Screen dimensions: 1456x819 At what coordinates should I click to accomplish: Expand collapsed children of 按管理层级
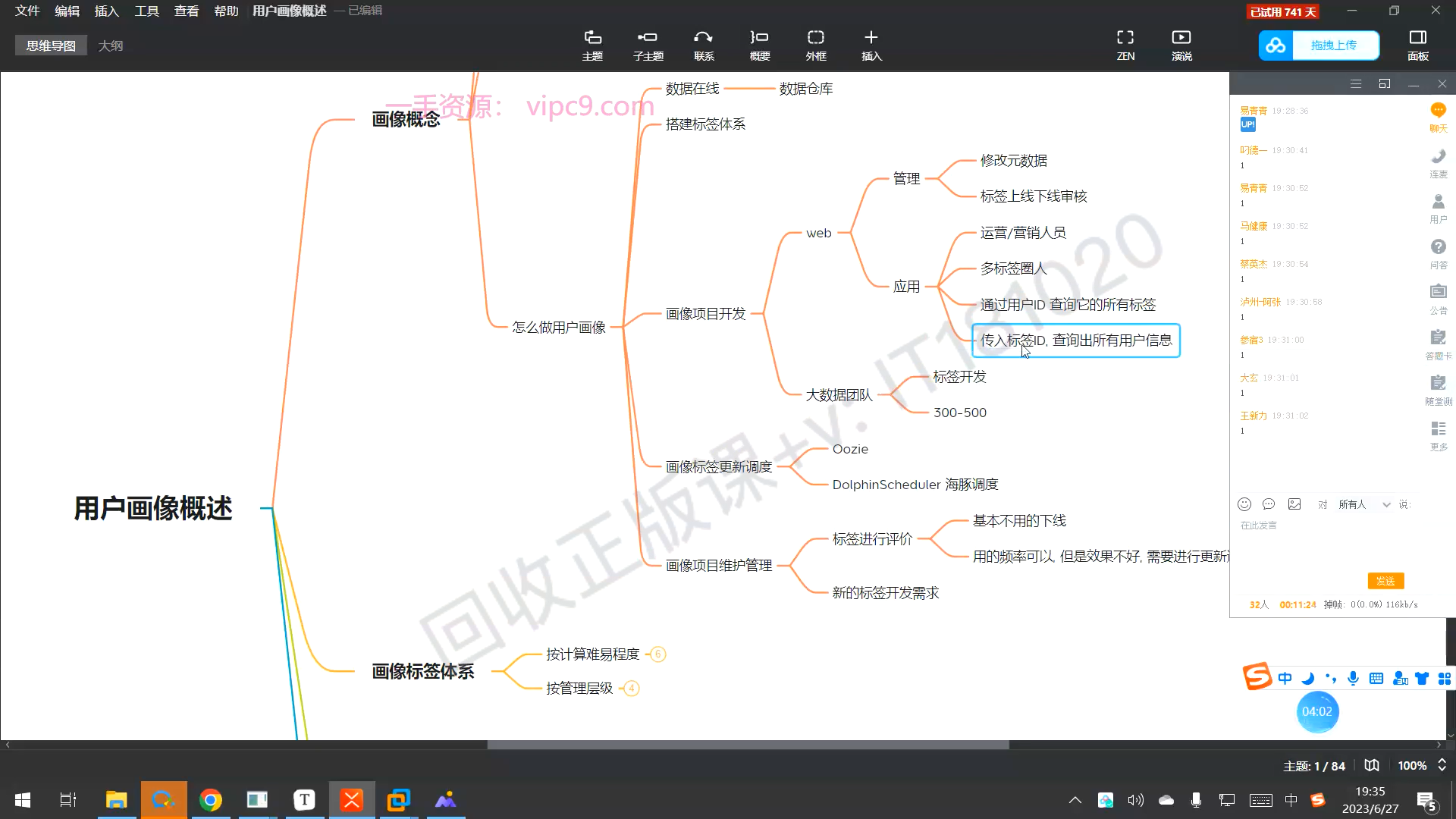point(631,689)
